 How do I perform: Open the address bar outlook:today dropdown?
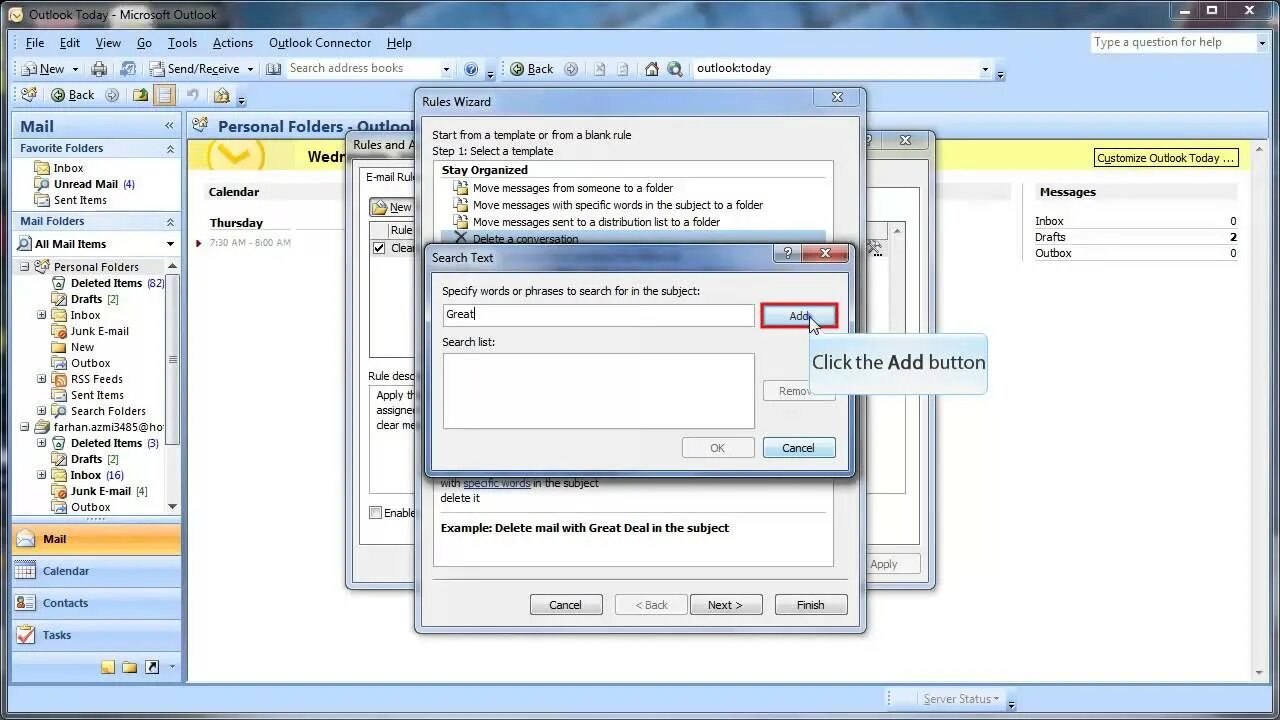pos(985,69)
